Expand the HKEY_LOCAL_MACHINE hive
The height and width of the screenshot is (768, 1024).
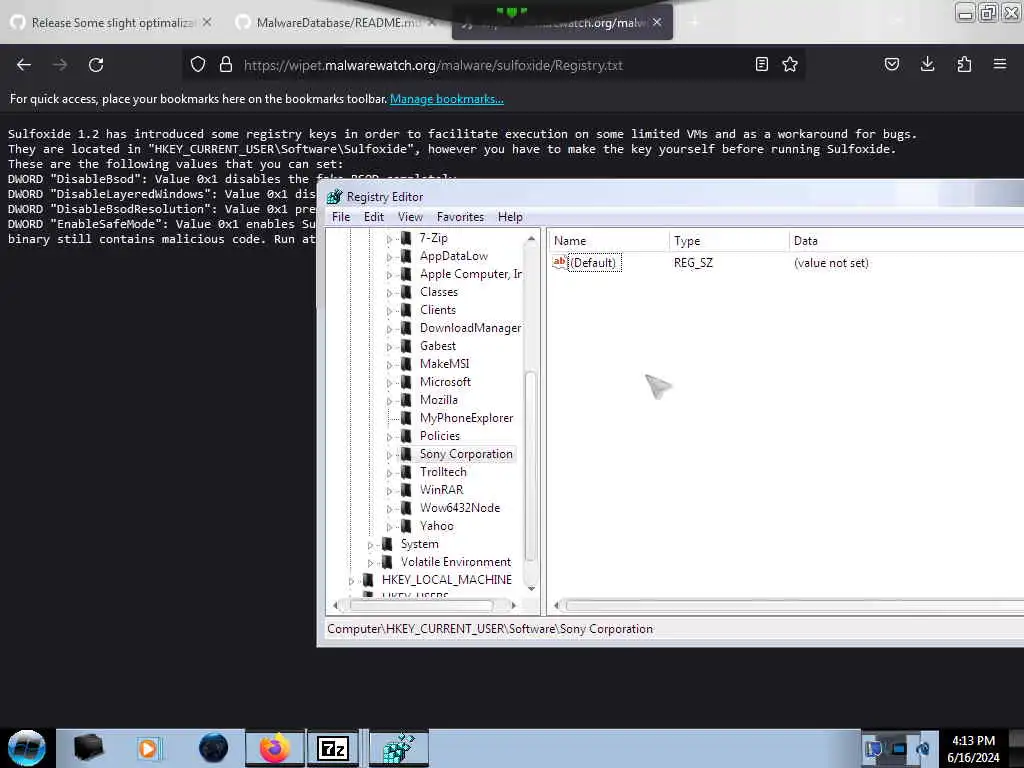coord(351,581)
